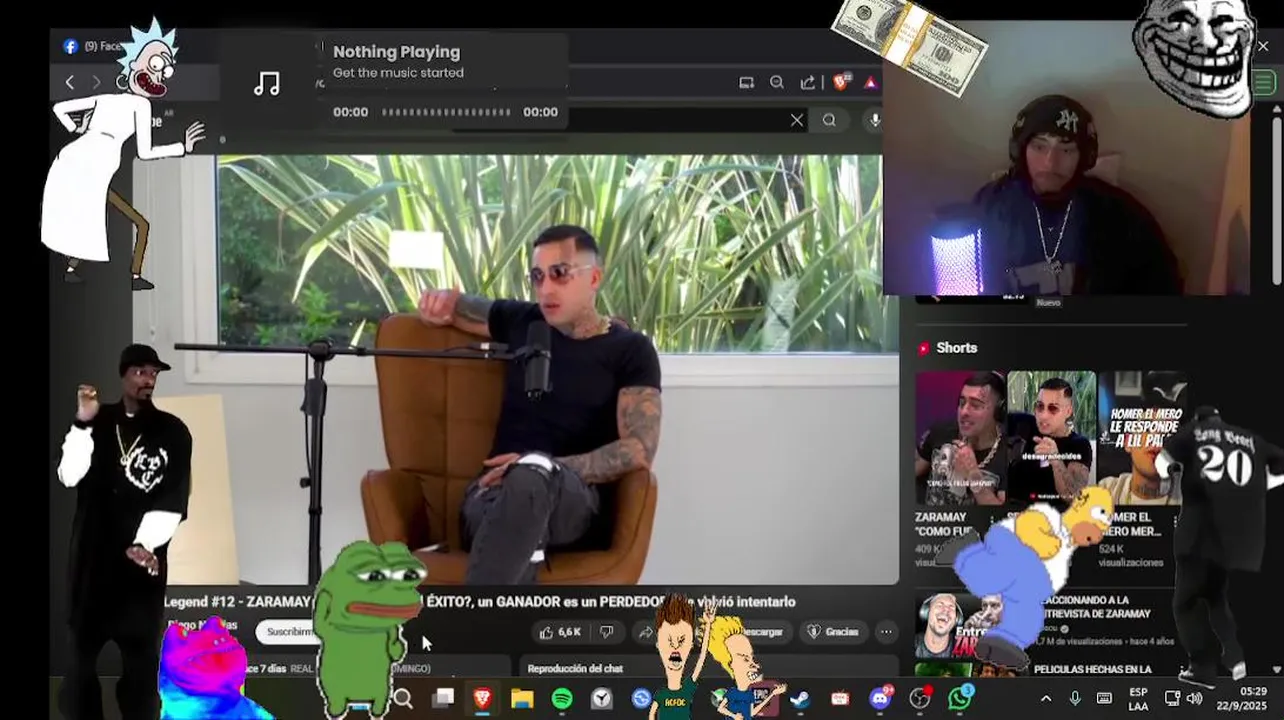Click the Brave browser taskbar icon
Image resolution: width=1284 pixels, height=720 pixels.
482,698
